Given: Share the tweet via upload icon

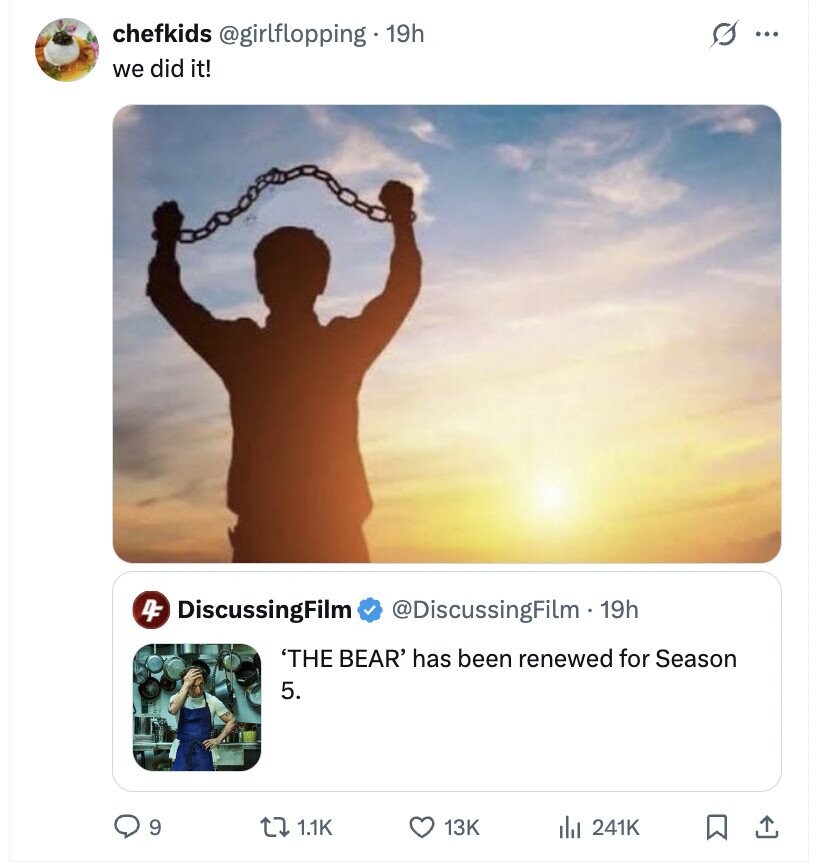Looking at the screenshot, I should point(767,827).
